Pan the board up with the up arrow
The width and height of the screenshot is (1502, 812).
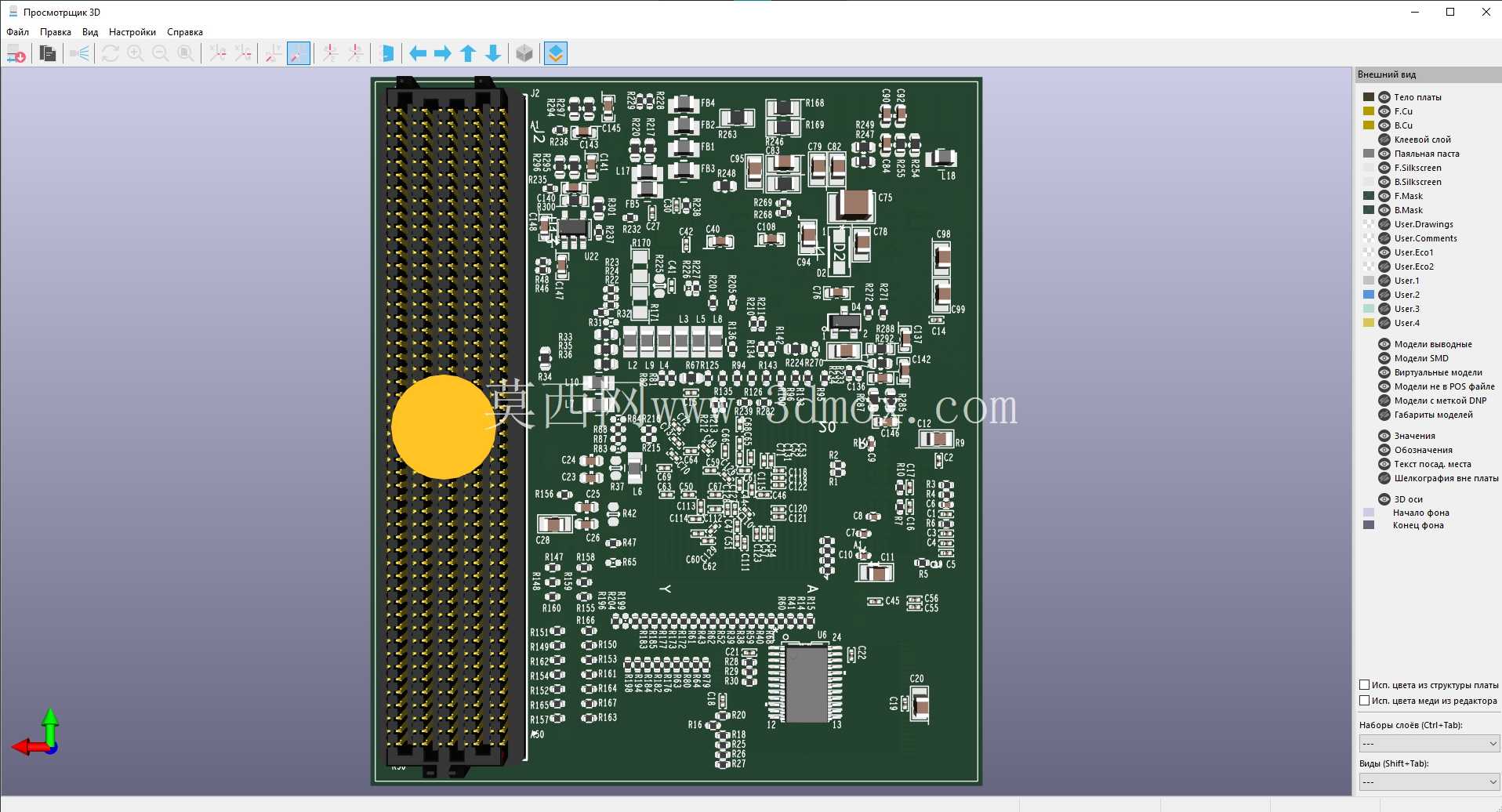(468, 53)
